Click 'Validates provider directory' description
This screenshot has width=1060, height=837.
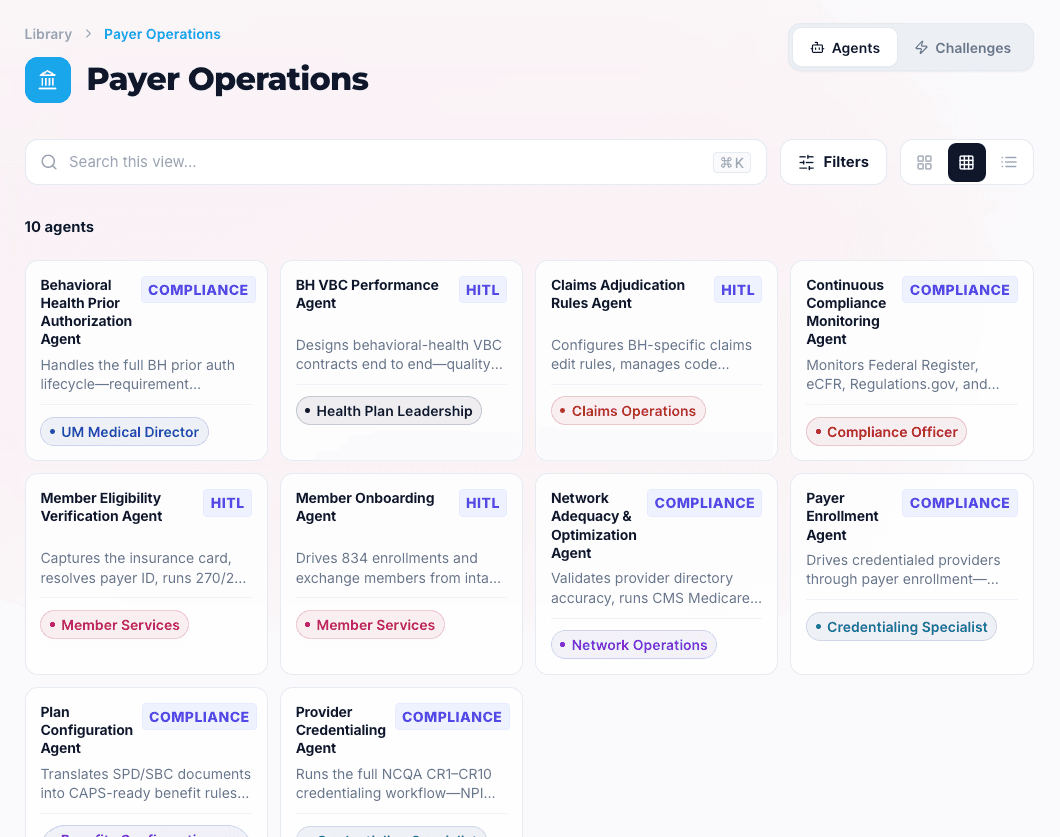656,588
